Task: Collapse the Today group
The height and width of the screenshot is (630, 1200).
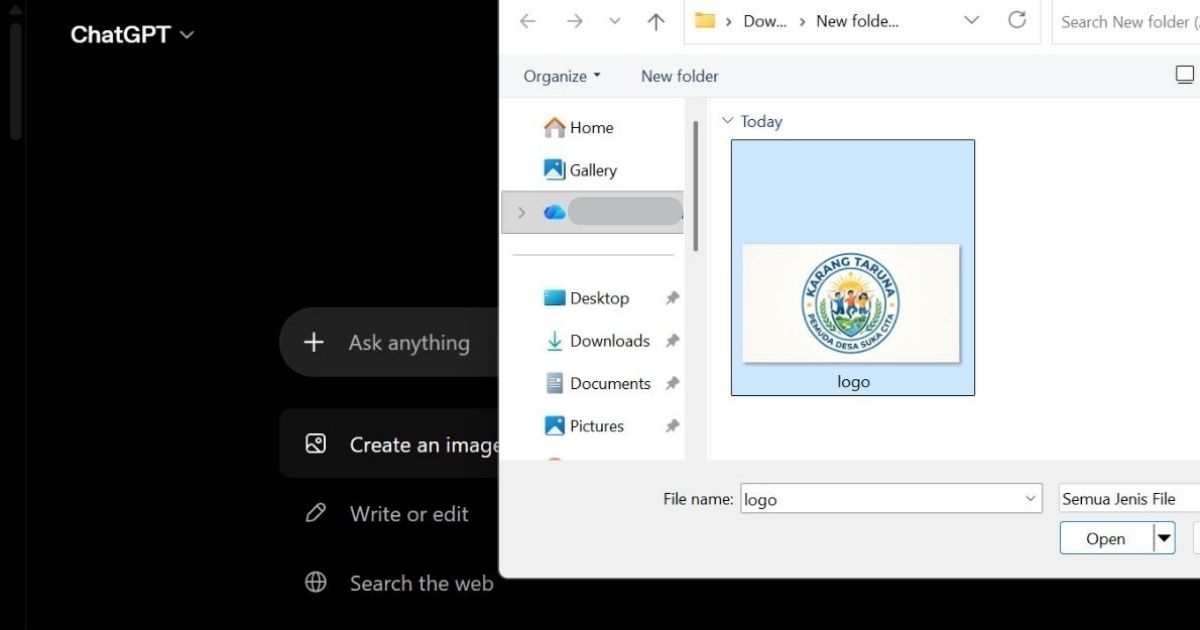Action: pos(727,121)
